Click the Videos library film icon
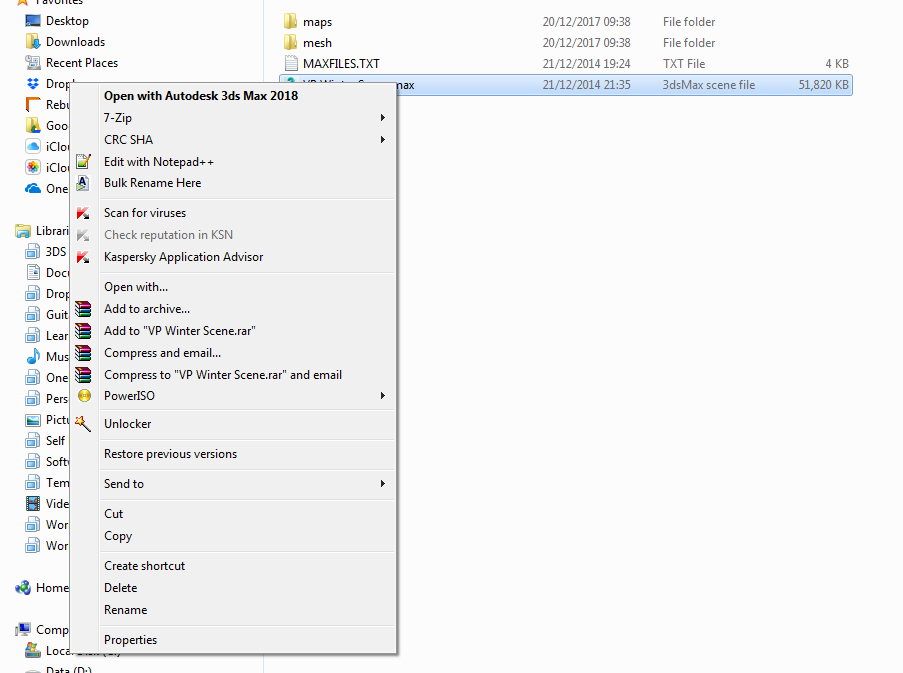 coord(33,504)
